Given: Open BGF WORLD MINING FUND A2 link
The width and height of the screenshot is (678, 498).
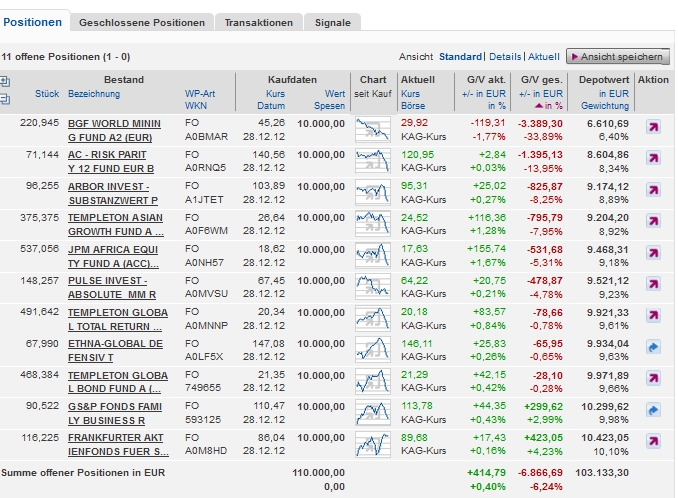Looking at the screenshot, I should pos(114,131).
